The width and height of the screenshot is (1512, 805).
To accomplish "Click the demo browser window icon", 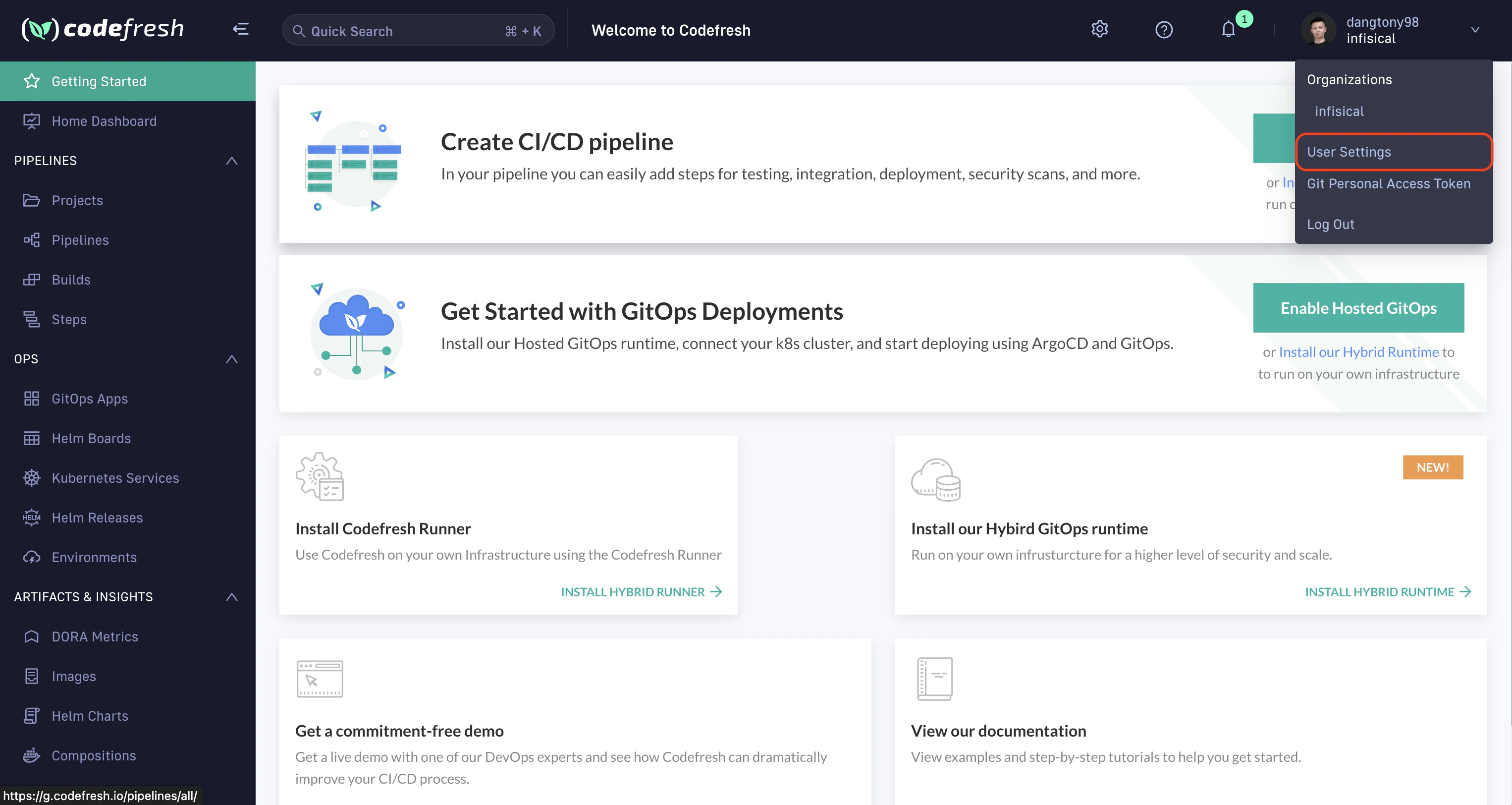I will point(320,679).
